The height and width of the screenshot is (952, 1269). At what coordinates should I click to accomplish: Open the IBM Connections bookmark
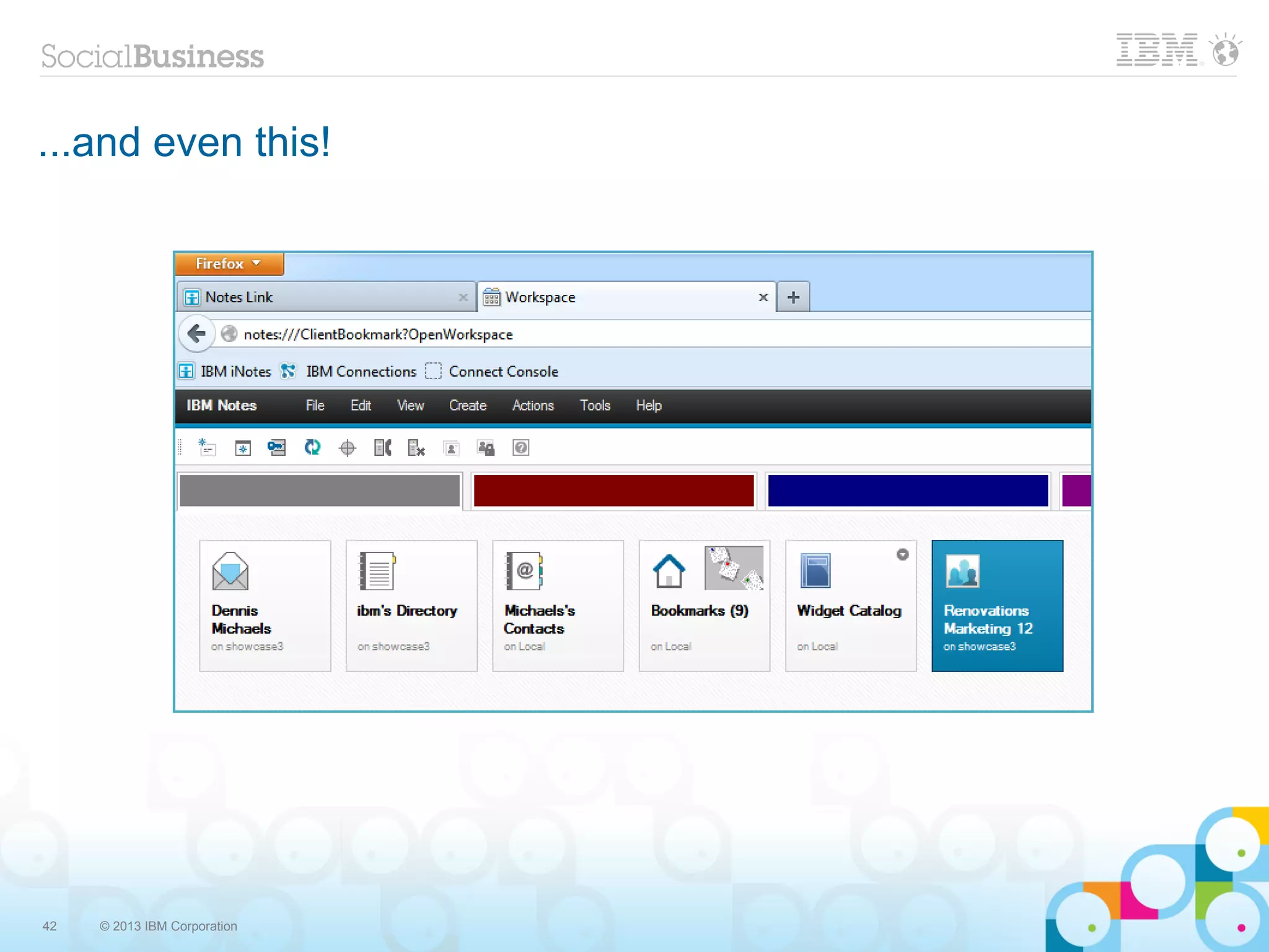pos(348,371)
